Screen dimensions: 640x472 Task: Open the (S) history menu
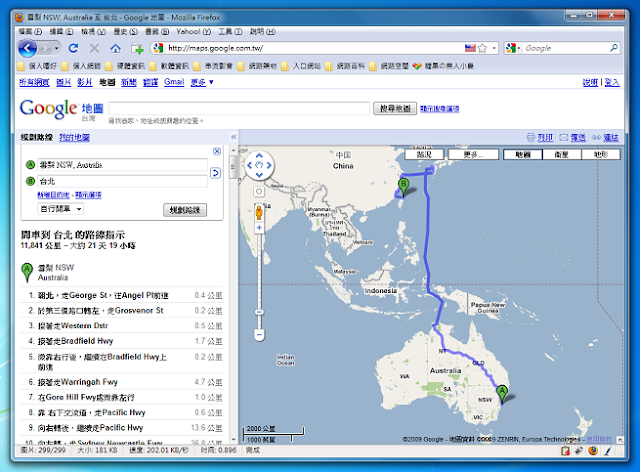[x=125, y=31]
